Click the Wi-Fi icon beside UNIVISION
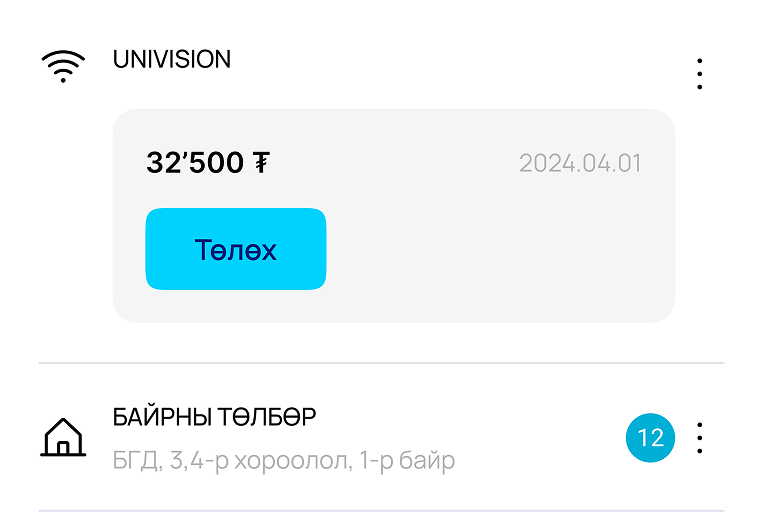Image resolution: width=762 pixels, height=512 pixels. [62, 66]
